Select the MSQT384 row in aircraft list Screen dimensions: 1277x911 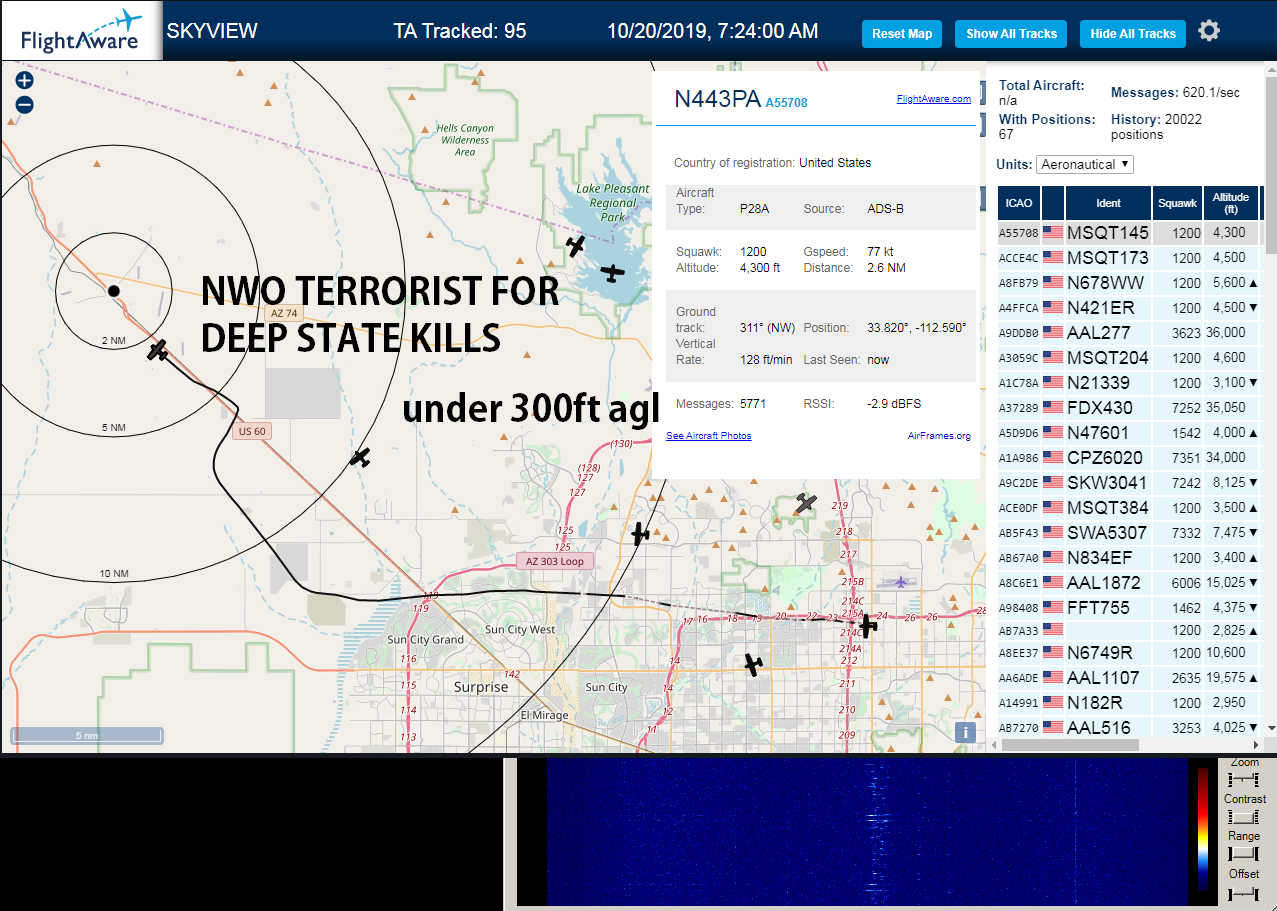pyautogui.click(x=1130, y=508)
